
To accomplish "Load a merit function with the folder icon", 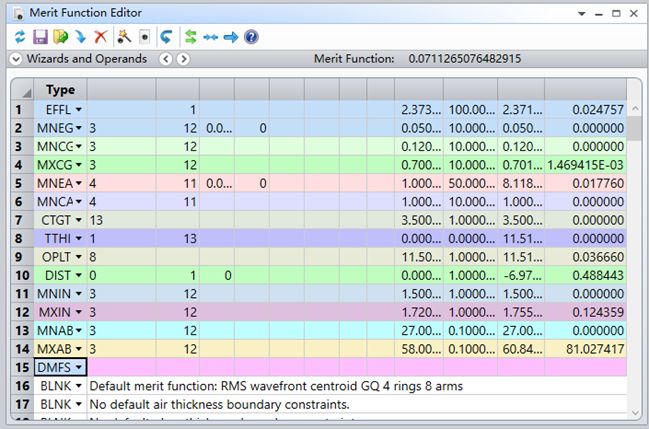I will click(x=60, y=37).
